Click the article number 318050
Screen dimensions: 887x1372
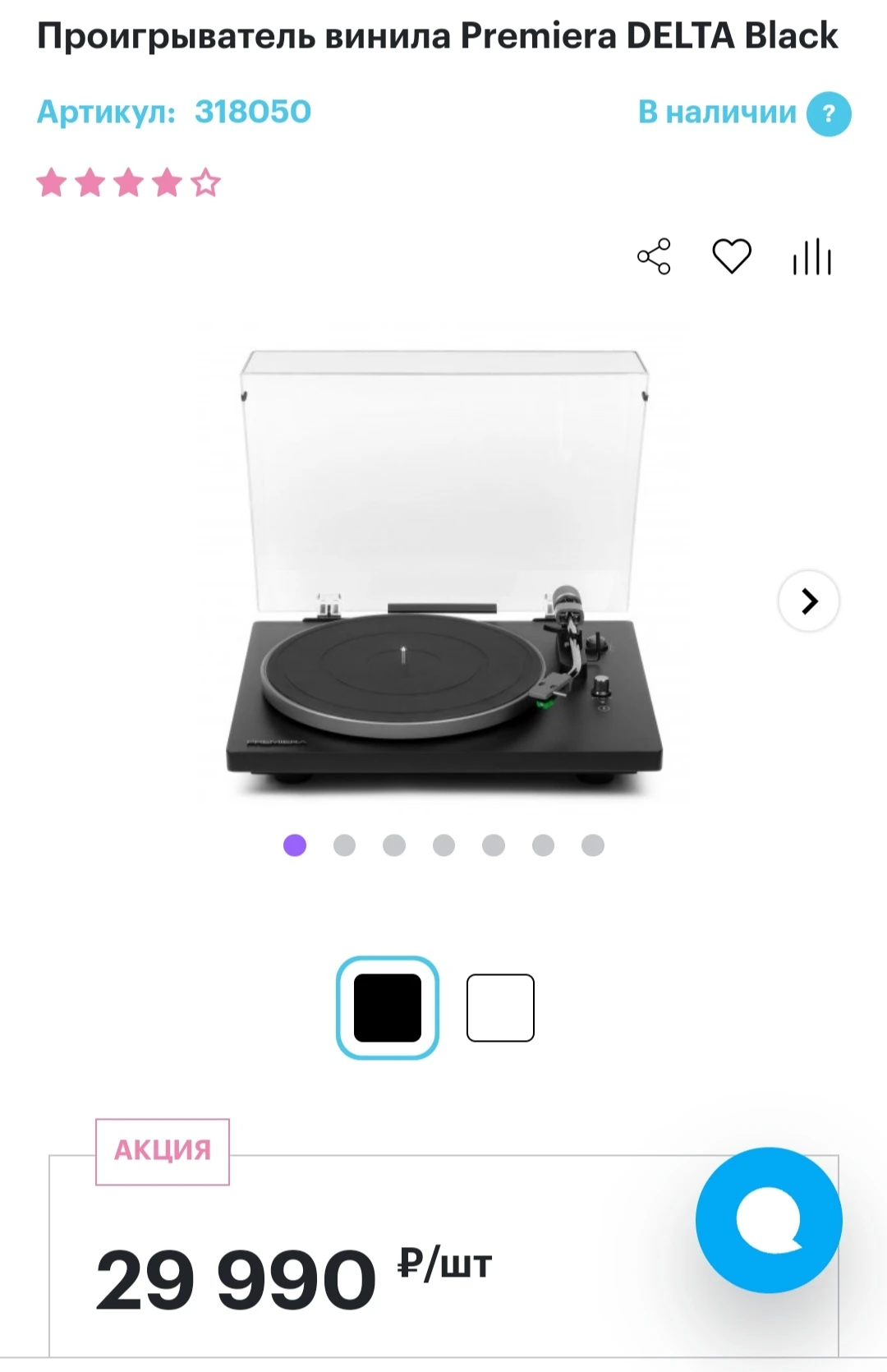253,112
